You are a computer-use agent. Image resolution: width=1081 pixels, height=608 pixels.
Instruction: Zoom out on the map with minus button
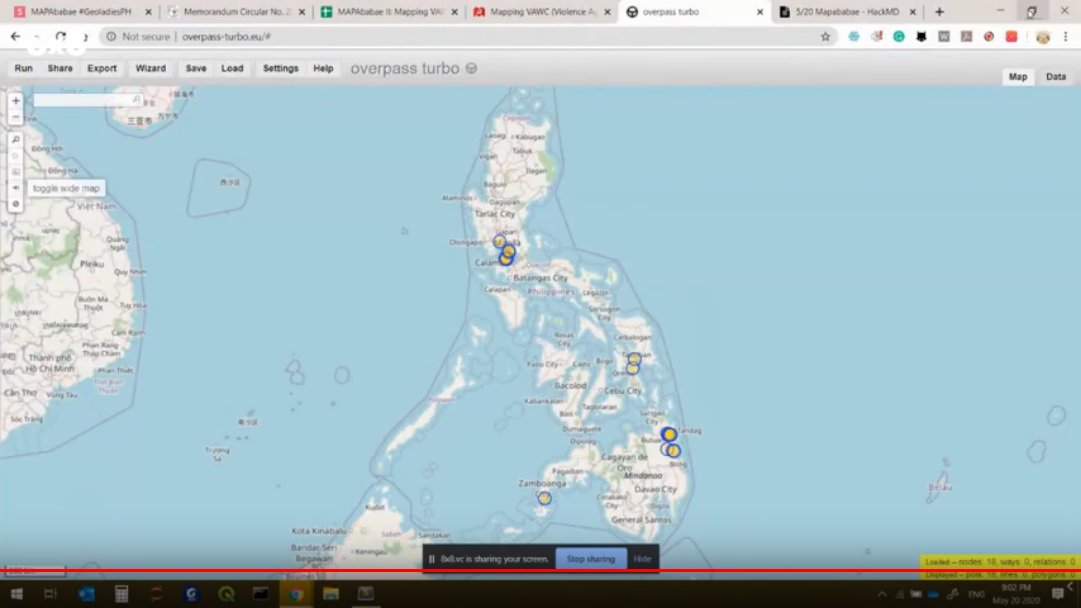(x=16, y=116)
